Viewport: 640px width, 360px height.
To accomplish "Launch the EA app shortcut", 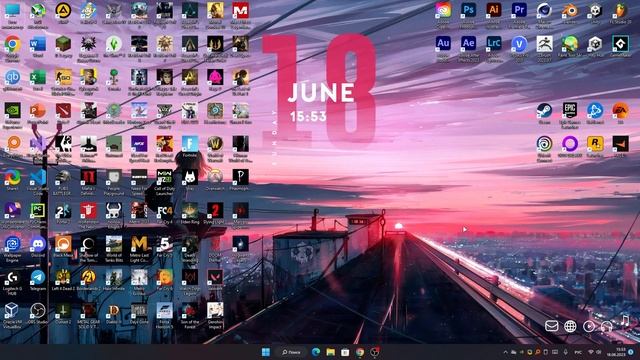I will coord(620,110).
